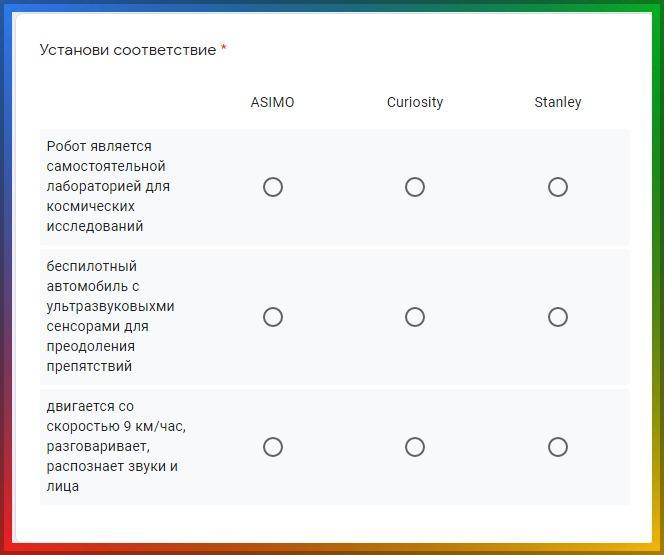The image size is (664, 555).
Task: Choose Stanley for беспилотный автомобиль row
Action: [558, 317]
